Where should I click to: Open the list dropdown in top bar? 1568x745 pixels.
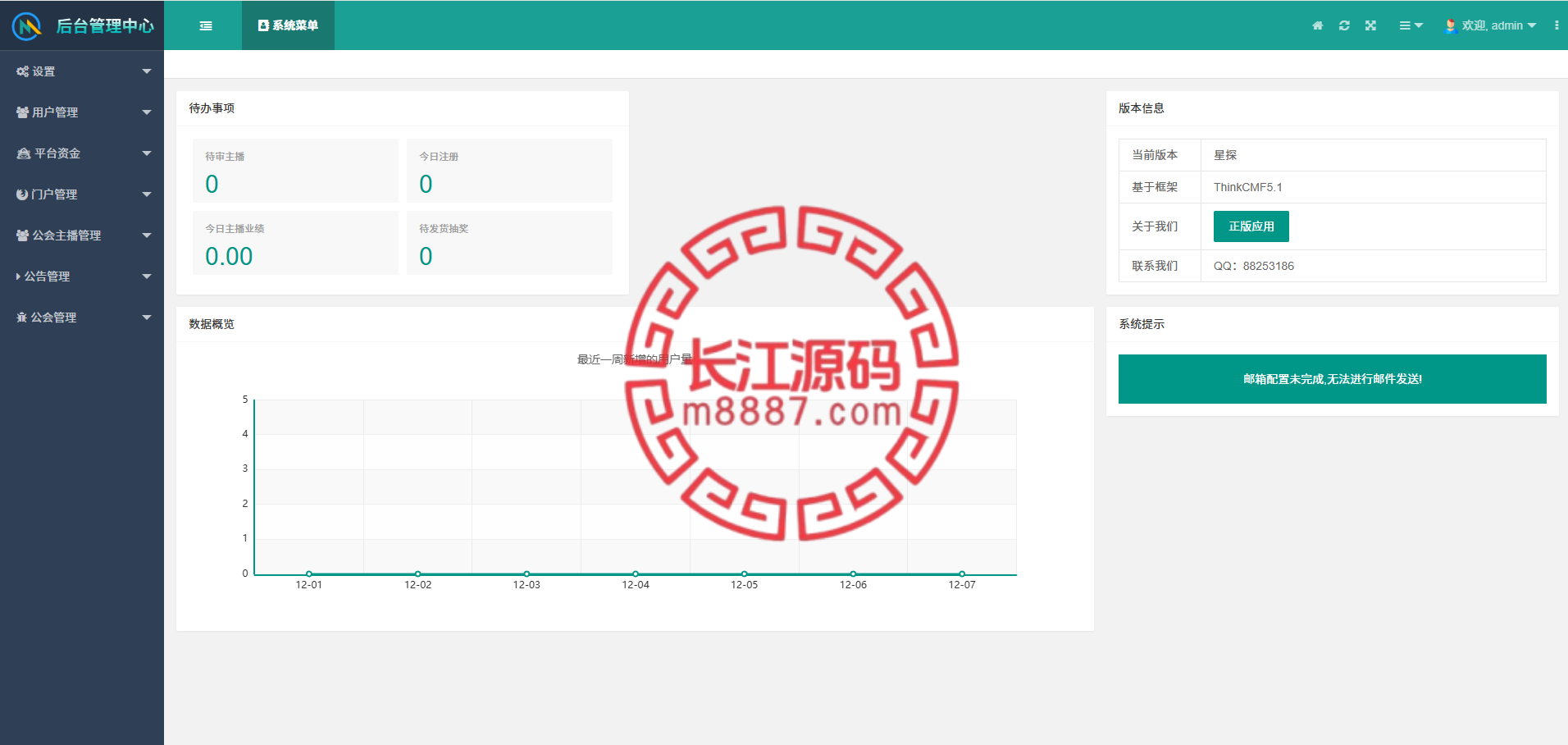(x=1411, y=25)
